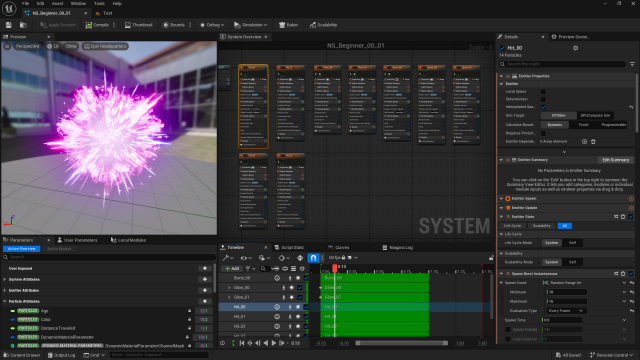Image resolution: width=640 pixels, height=360 pixels.
Task: Click the Add button in timeline
Action: [x=232, y=269]
